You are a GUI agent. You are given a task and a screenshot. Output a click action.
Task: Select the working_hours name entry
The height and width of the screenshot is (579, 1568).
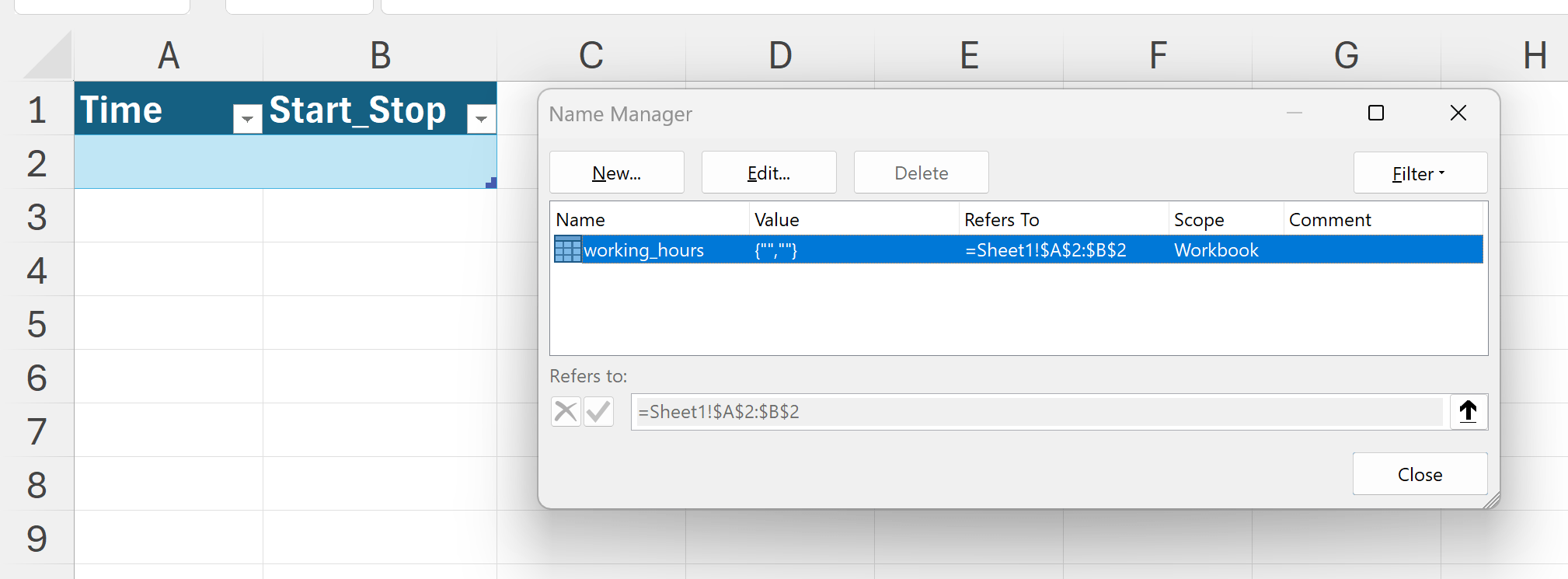click(1019, 249)
